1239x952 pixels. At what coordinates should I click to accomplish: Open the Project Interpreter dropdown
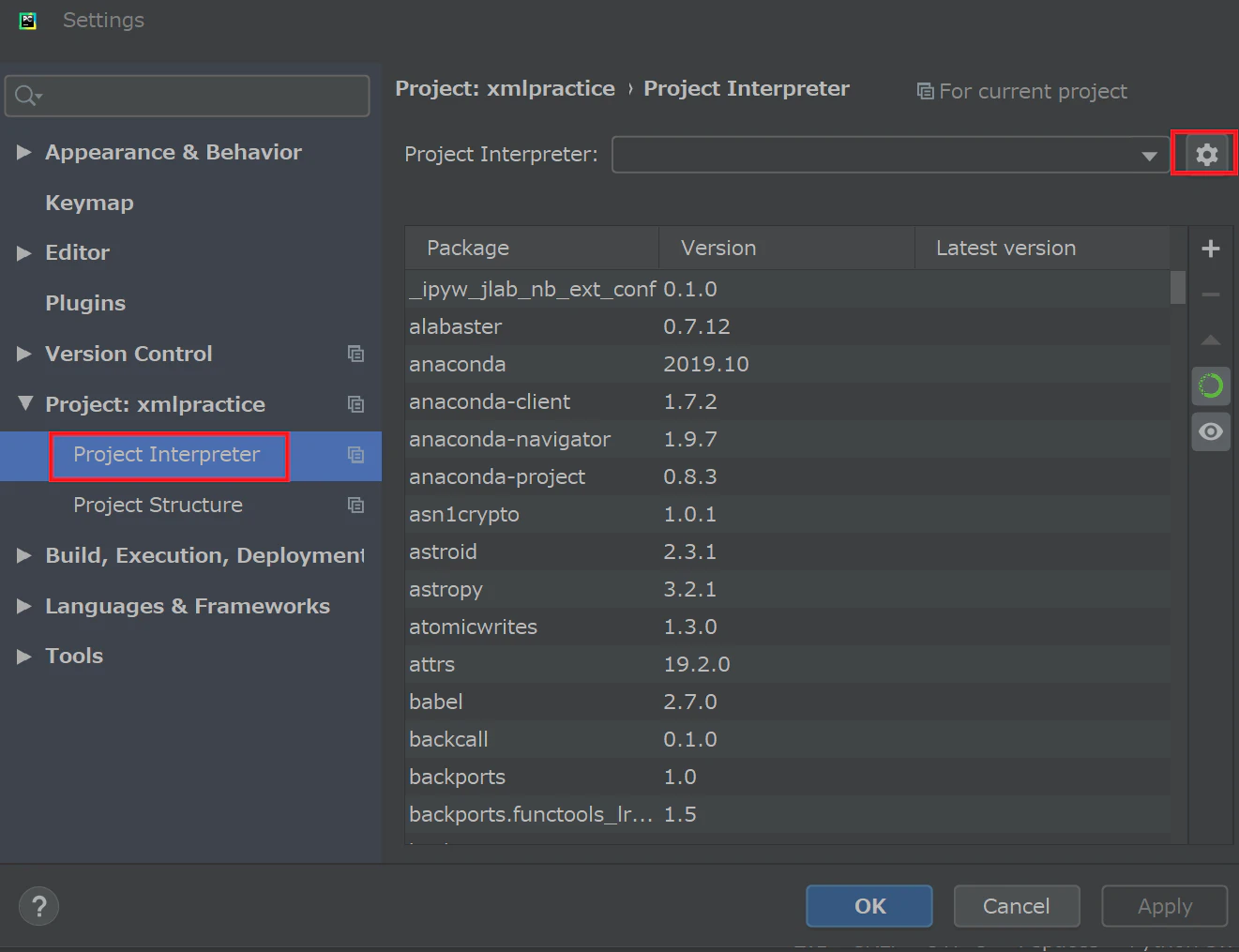pos(890,155)
